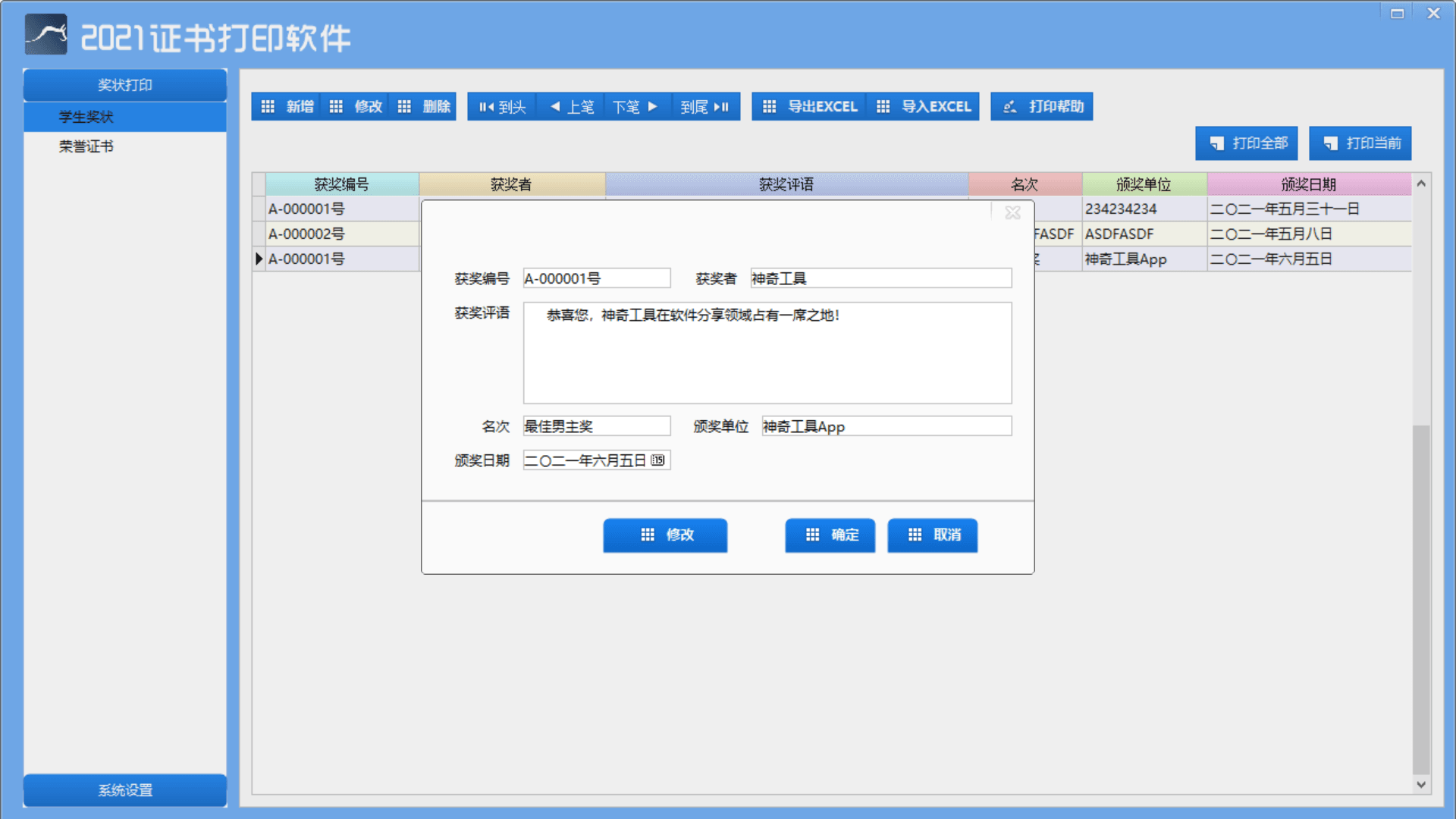Open the 系统设置 sidebar section

[125, 790]
